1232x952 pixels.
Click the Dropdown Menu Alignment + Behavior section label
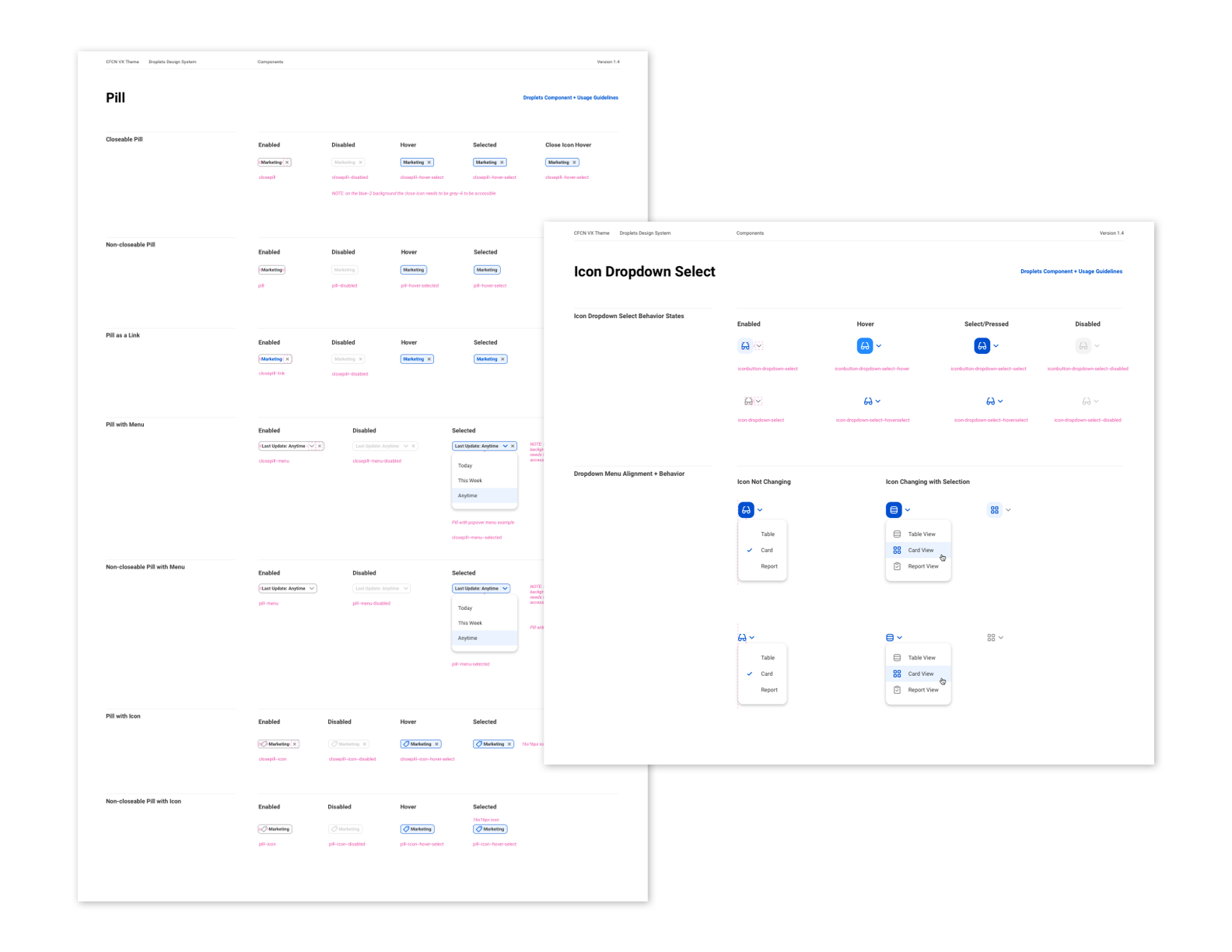click(629, 474)
